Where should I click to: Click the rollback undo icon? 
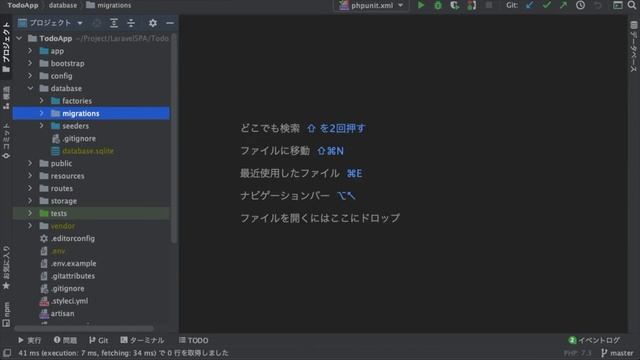tap(598, 5)
